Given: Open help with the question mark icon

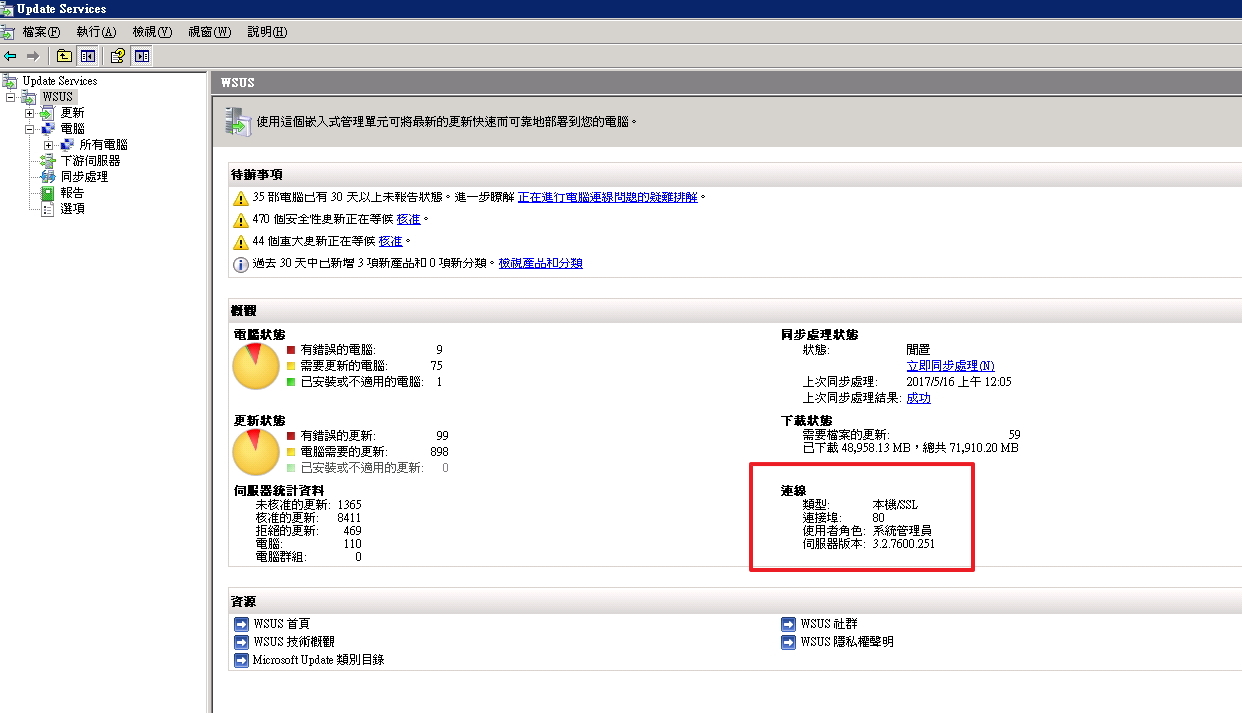Looking at the screenshot, I should (x=118, y=56).
